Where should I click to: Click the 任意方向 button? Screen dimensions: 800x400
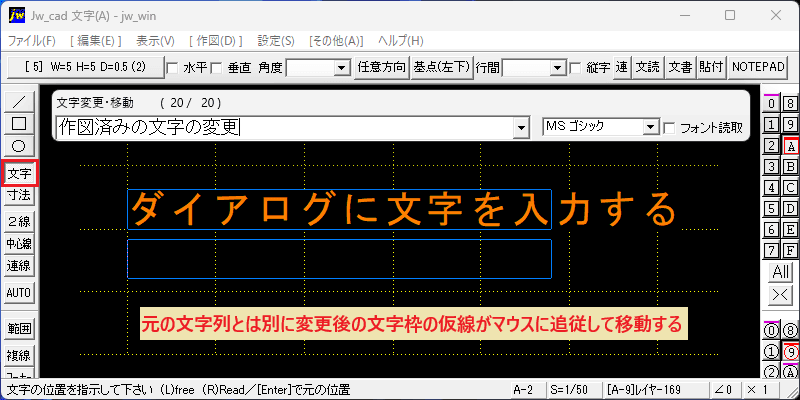coord(382,67)
